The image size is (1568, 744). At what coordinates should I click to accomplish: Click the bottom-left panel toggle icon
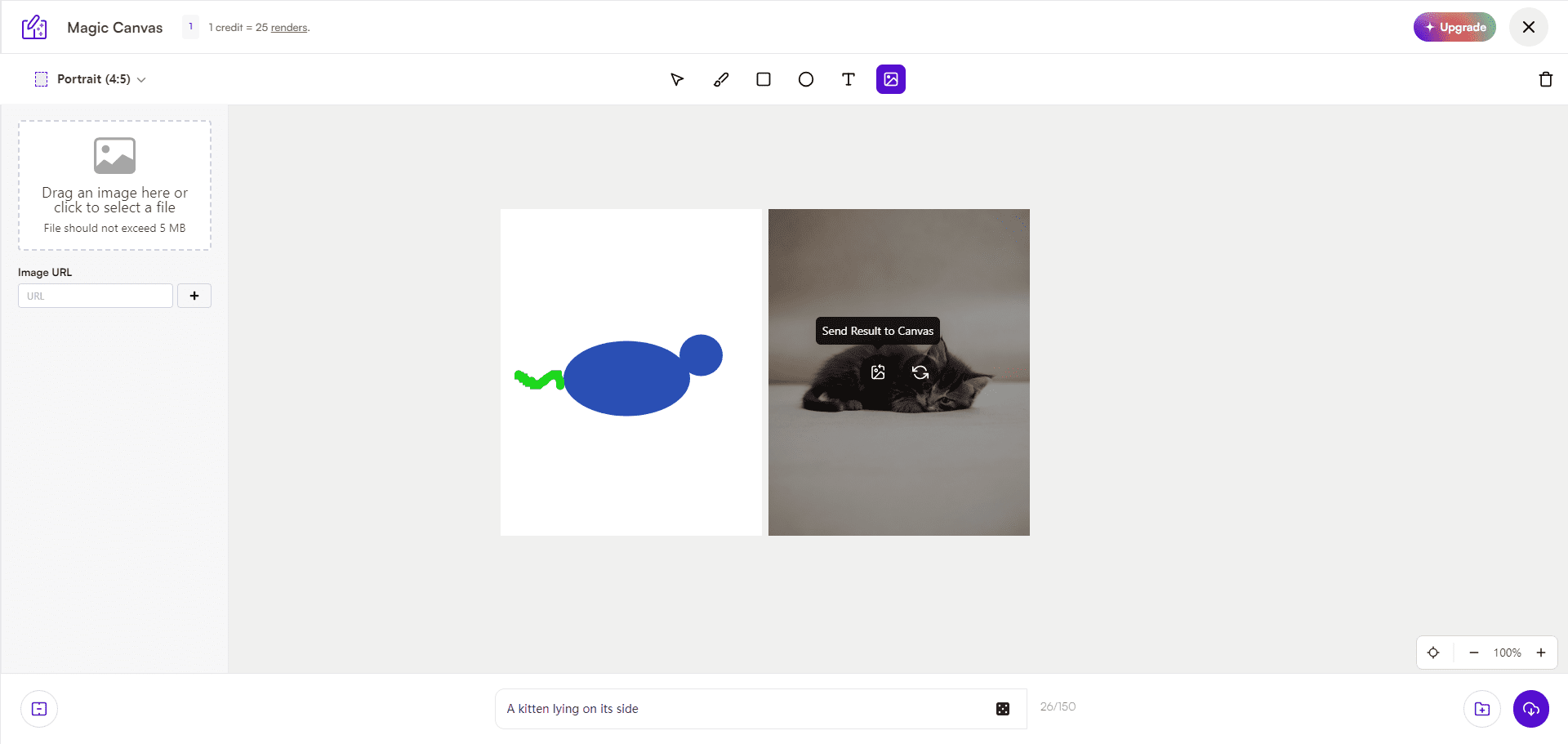[x=39, y=709]
